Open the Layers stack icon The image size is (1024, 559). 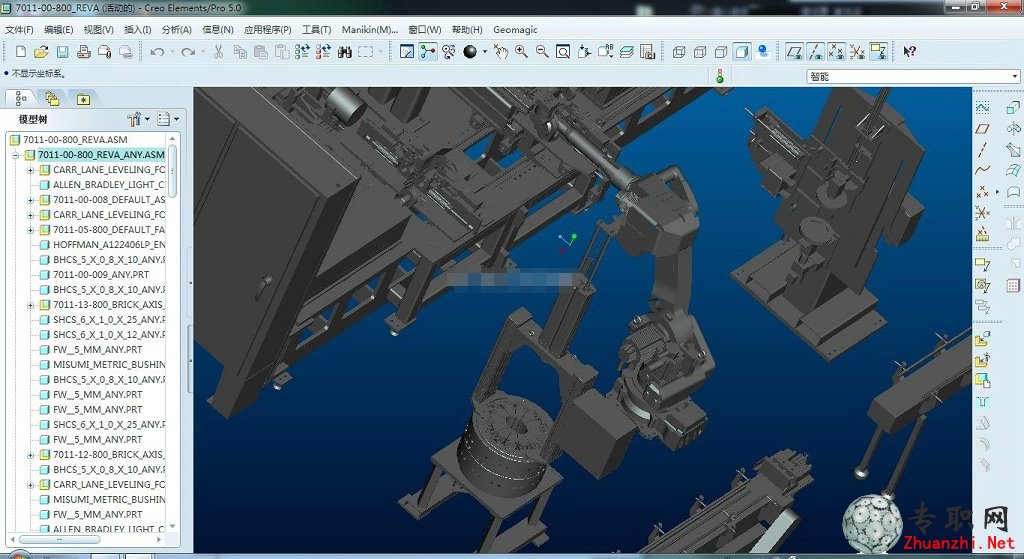(626, 52)
